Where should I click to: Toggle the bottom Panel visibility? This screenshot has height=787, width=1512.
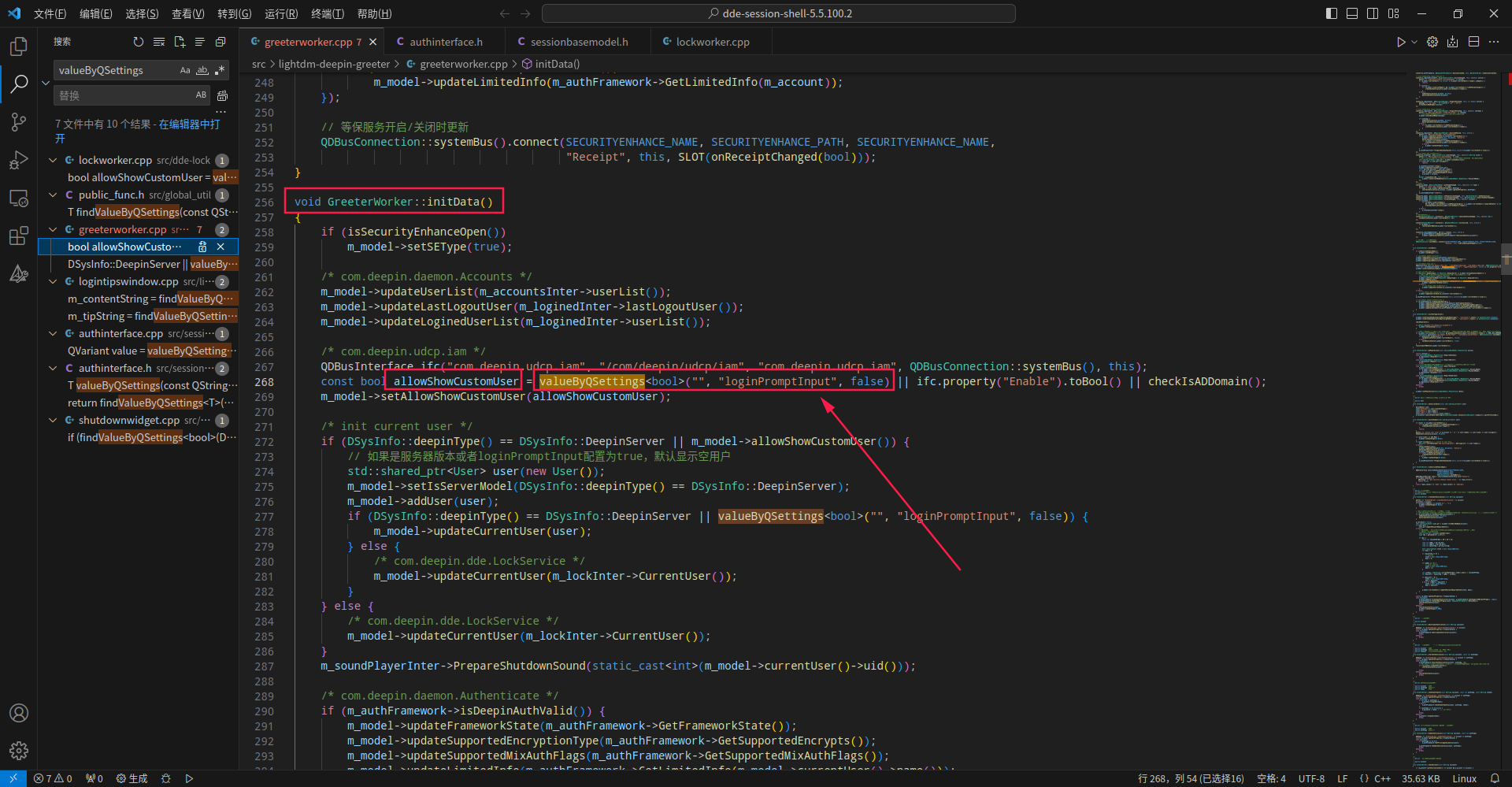click(1352, 13)
